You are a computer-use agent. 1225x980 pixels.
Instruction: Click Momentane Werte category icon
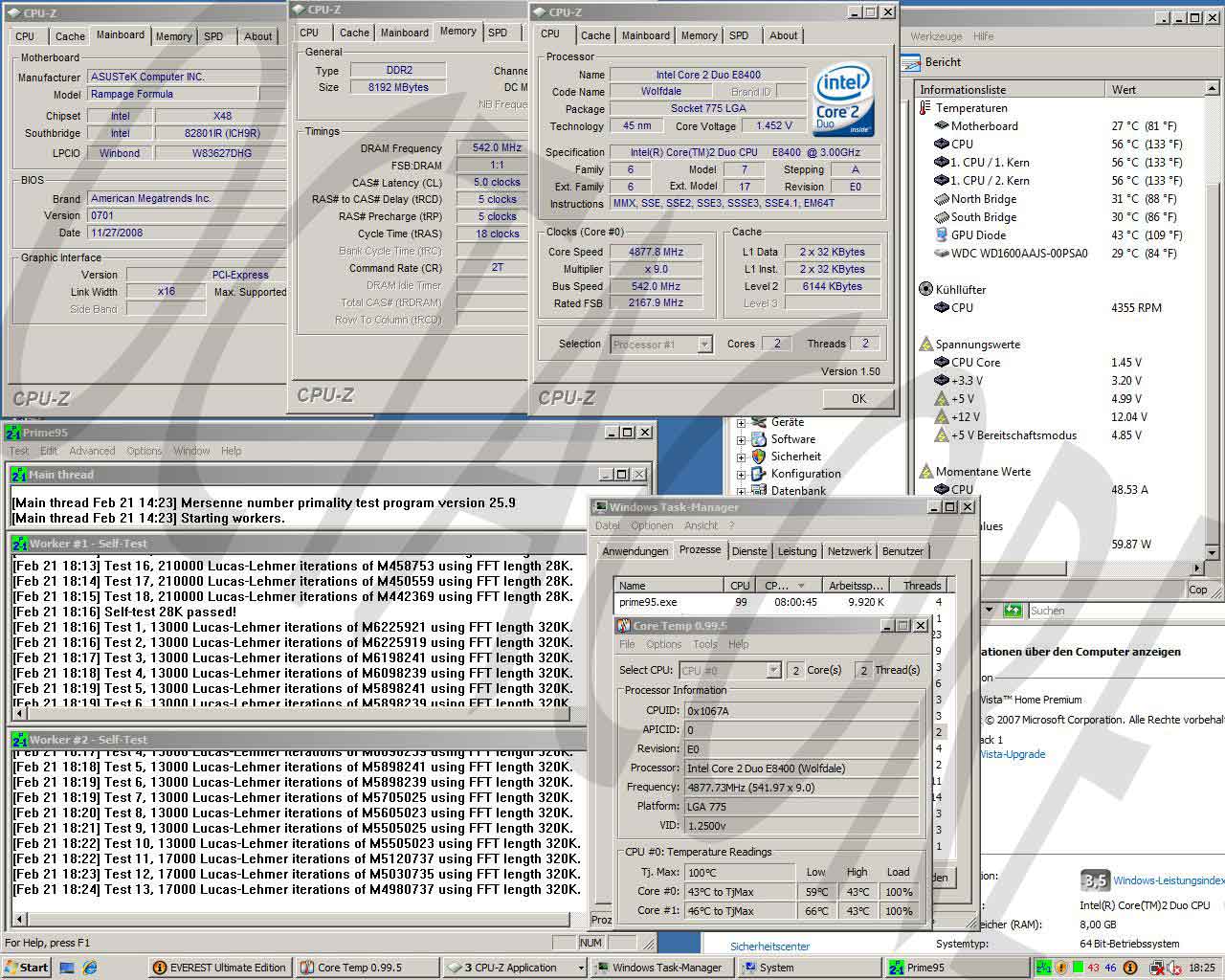coord(925,472)
